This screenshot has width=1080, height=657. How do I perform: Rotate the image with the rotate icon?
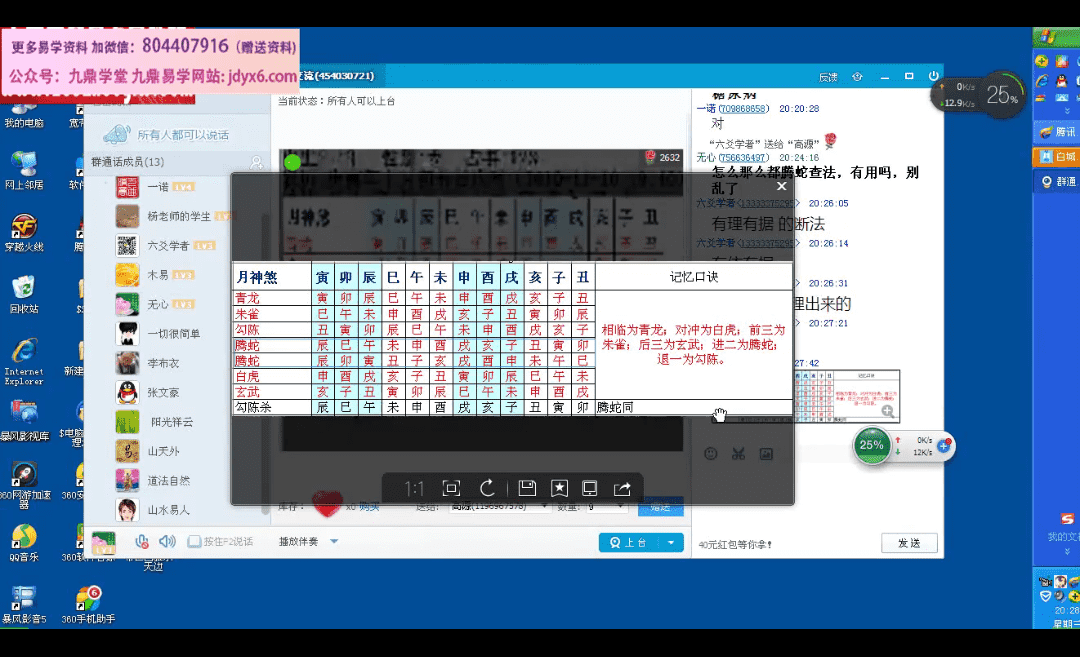coord(487,488)
